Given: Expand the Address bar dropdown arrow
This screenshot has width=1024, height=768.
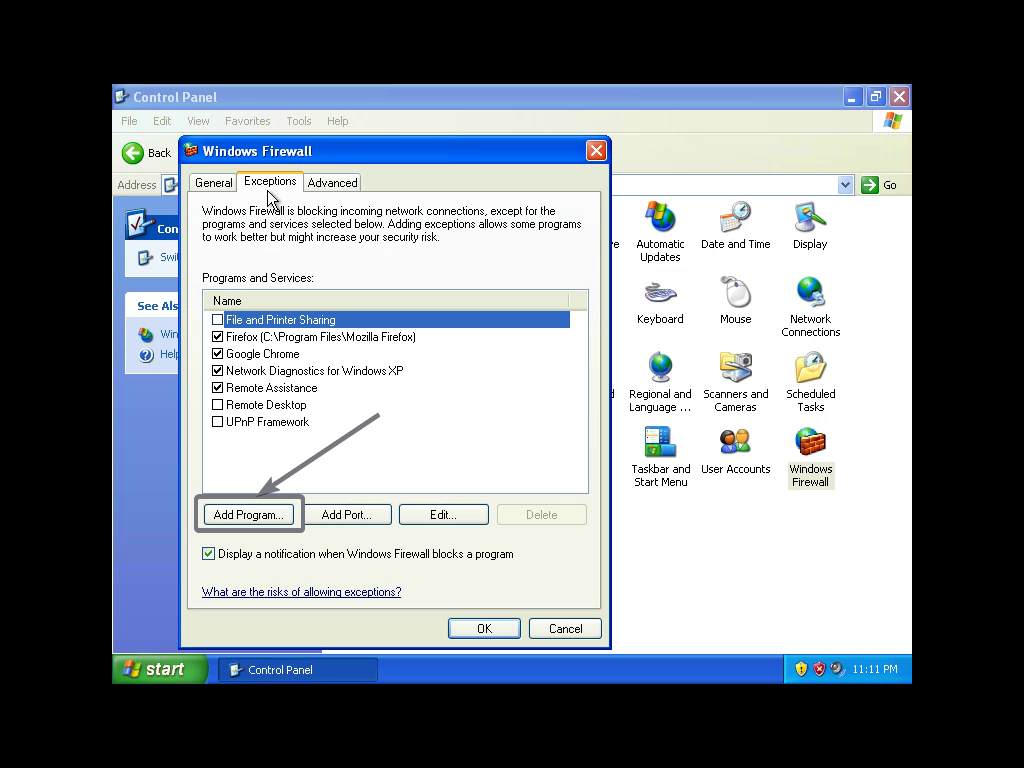Looking at the screenshot, I should (x=845, y=185).
